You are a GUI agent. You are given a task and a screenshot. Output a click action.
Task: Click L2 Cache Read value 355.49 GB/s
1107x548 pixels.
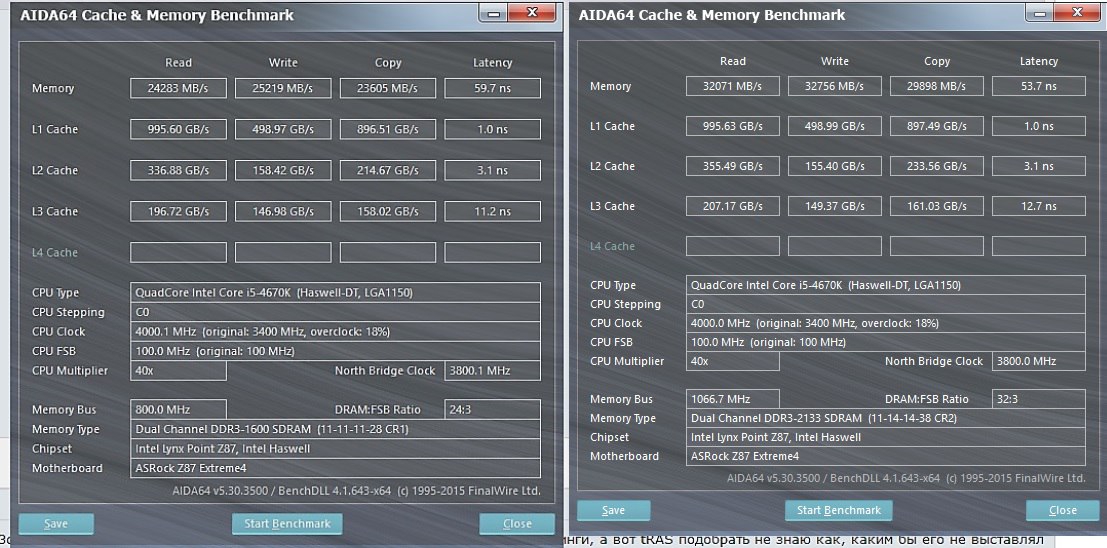tap(733, 166)
